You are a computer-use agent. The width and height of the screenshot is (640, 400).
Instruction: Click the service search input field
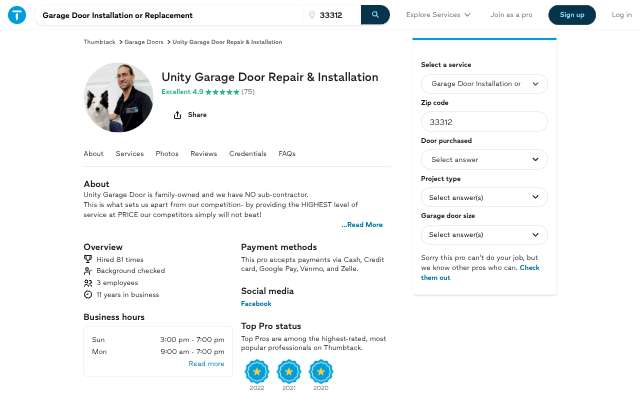point(169,15)
